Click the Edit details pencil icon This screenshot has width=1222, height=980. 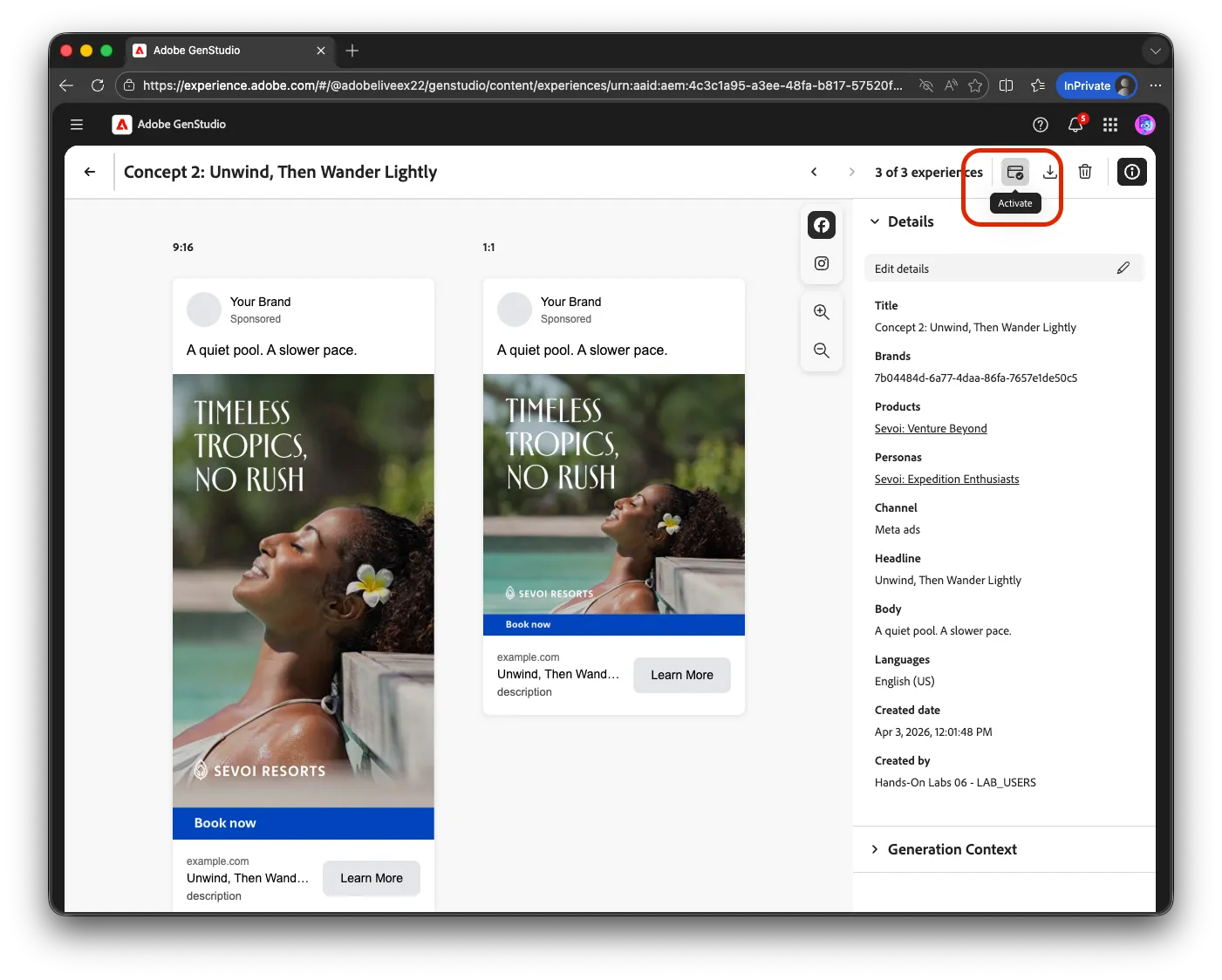click(1123, 269)
